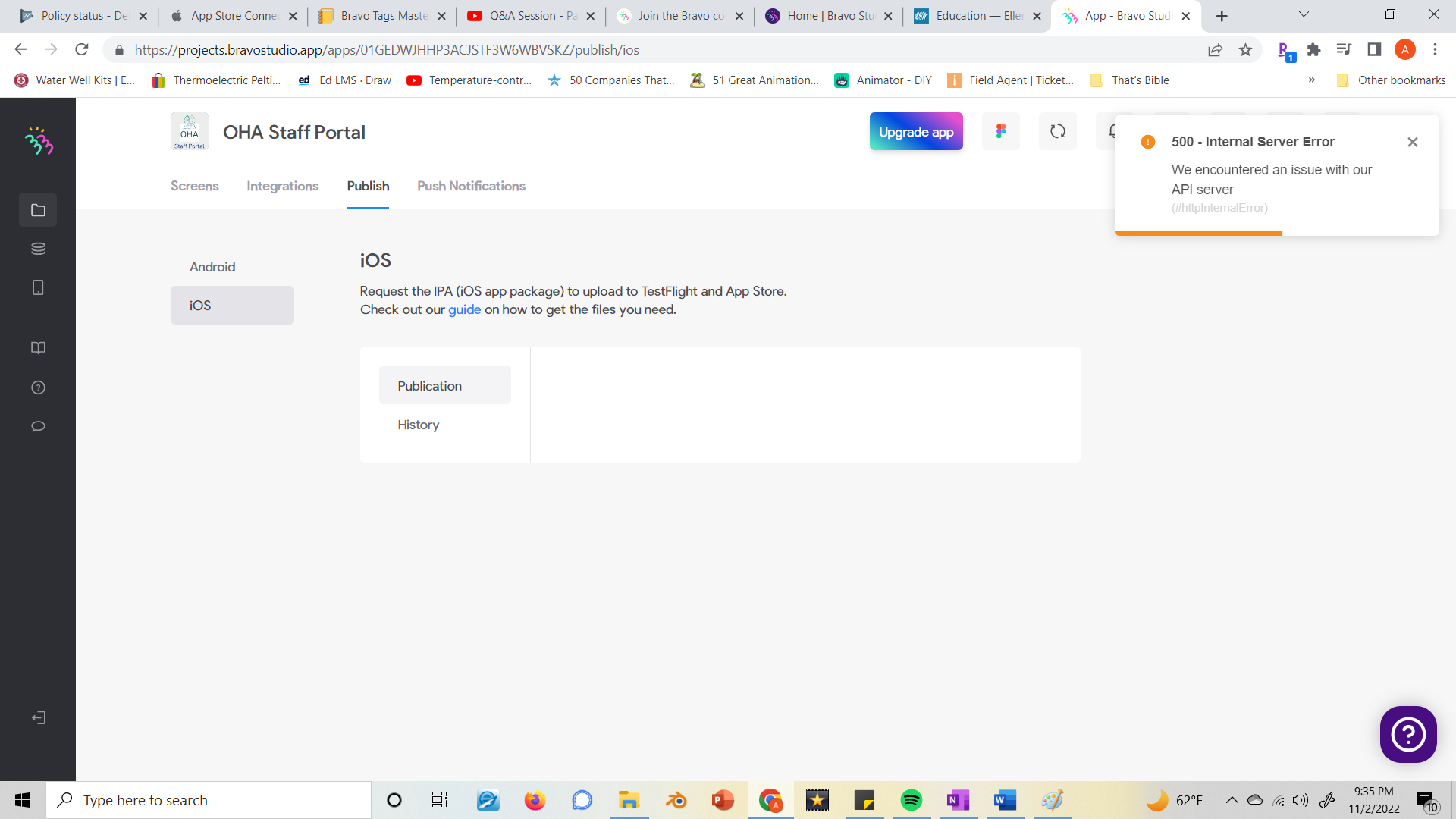Open the projects folder sidebar icon

tap(38, 210)
